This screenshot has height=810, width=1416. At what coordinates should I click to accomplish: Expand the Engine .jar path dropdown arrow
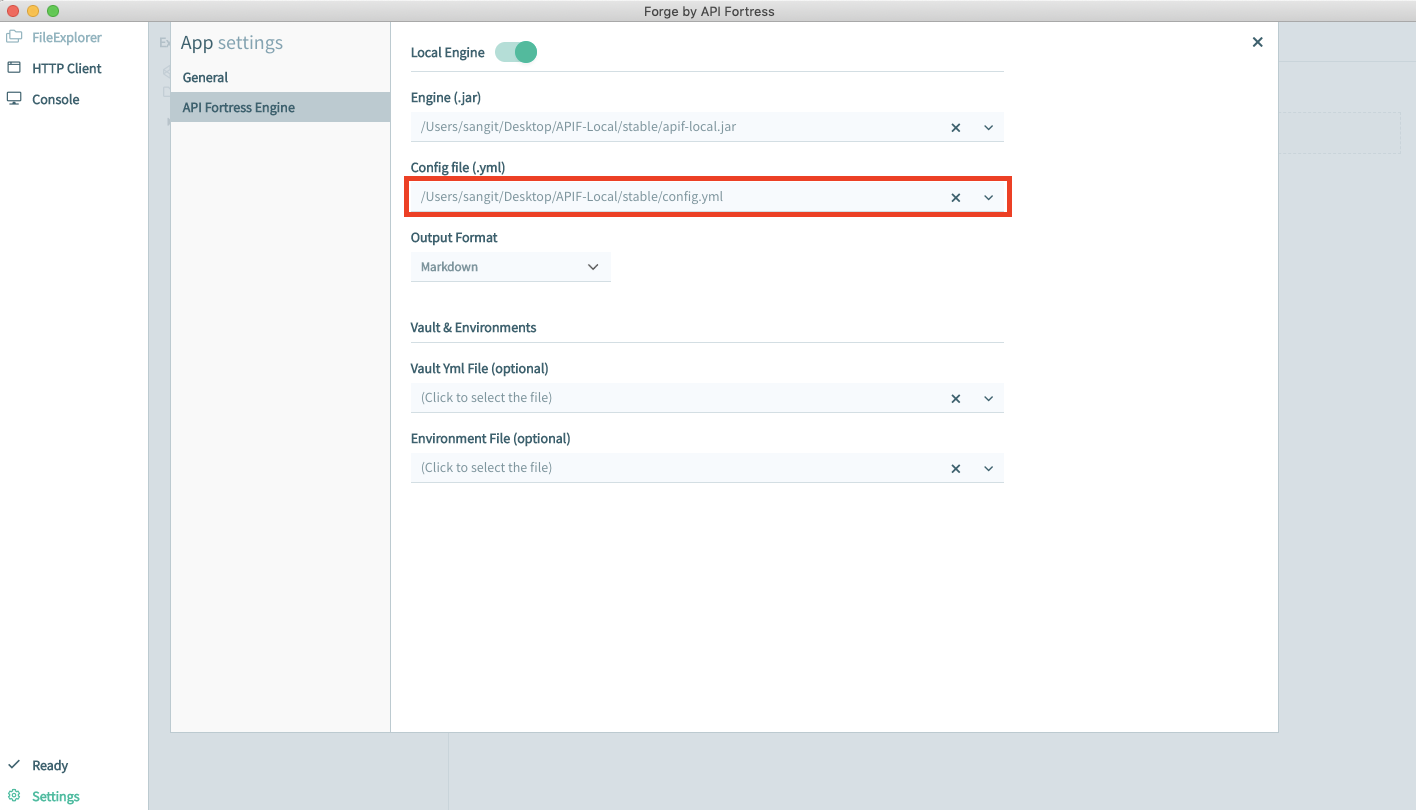tap(988, 128)
